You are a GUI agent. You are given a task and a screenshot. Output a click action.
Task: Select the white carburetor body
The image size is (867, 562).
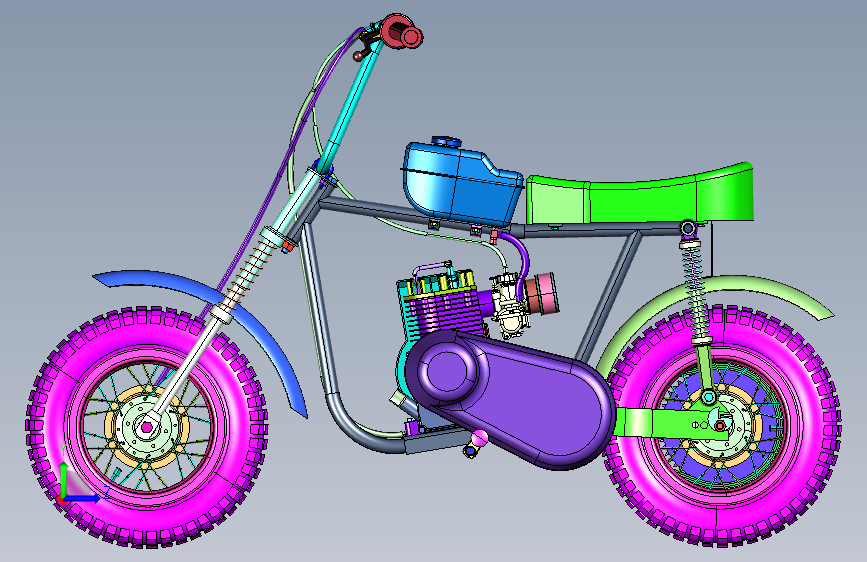508,305
